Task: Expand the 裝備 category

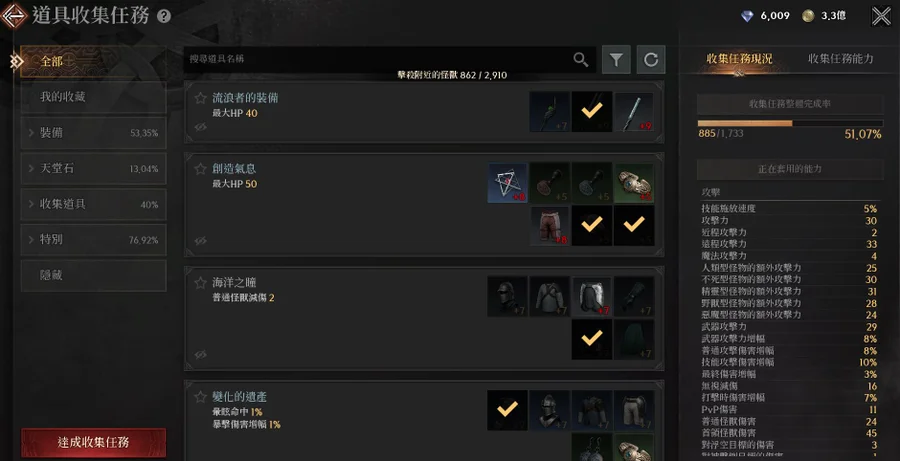Action: click(x=94, y=133)
